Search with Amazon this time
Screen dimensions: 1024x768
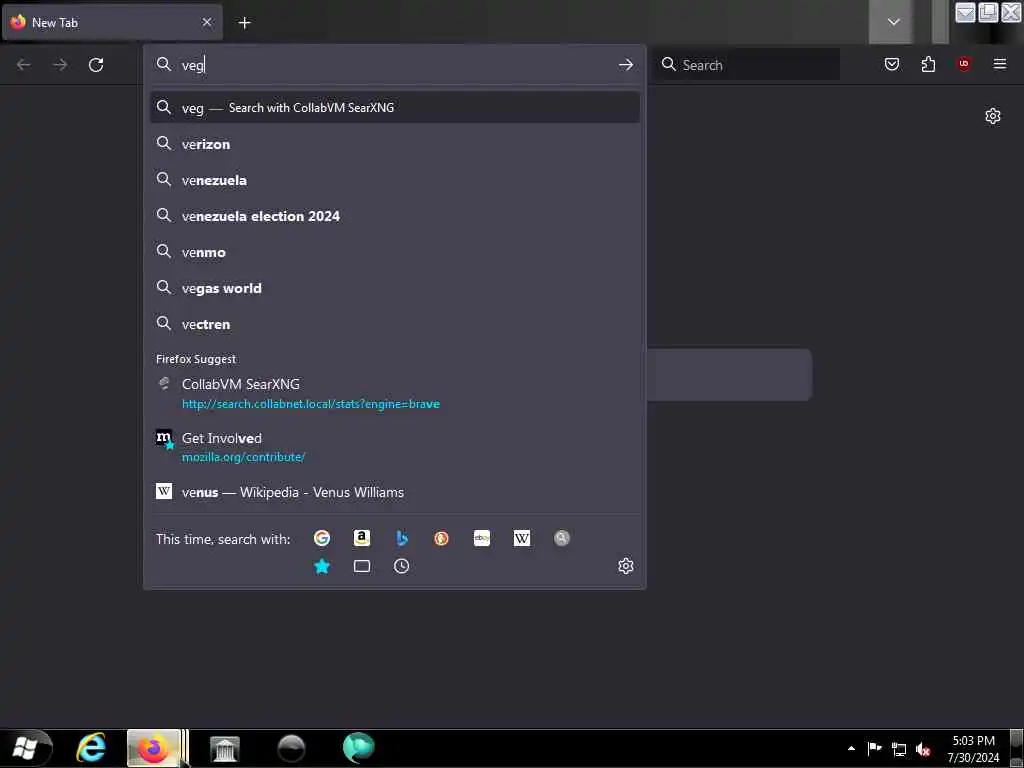coord(362,538)
